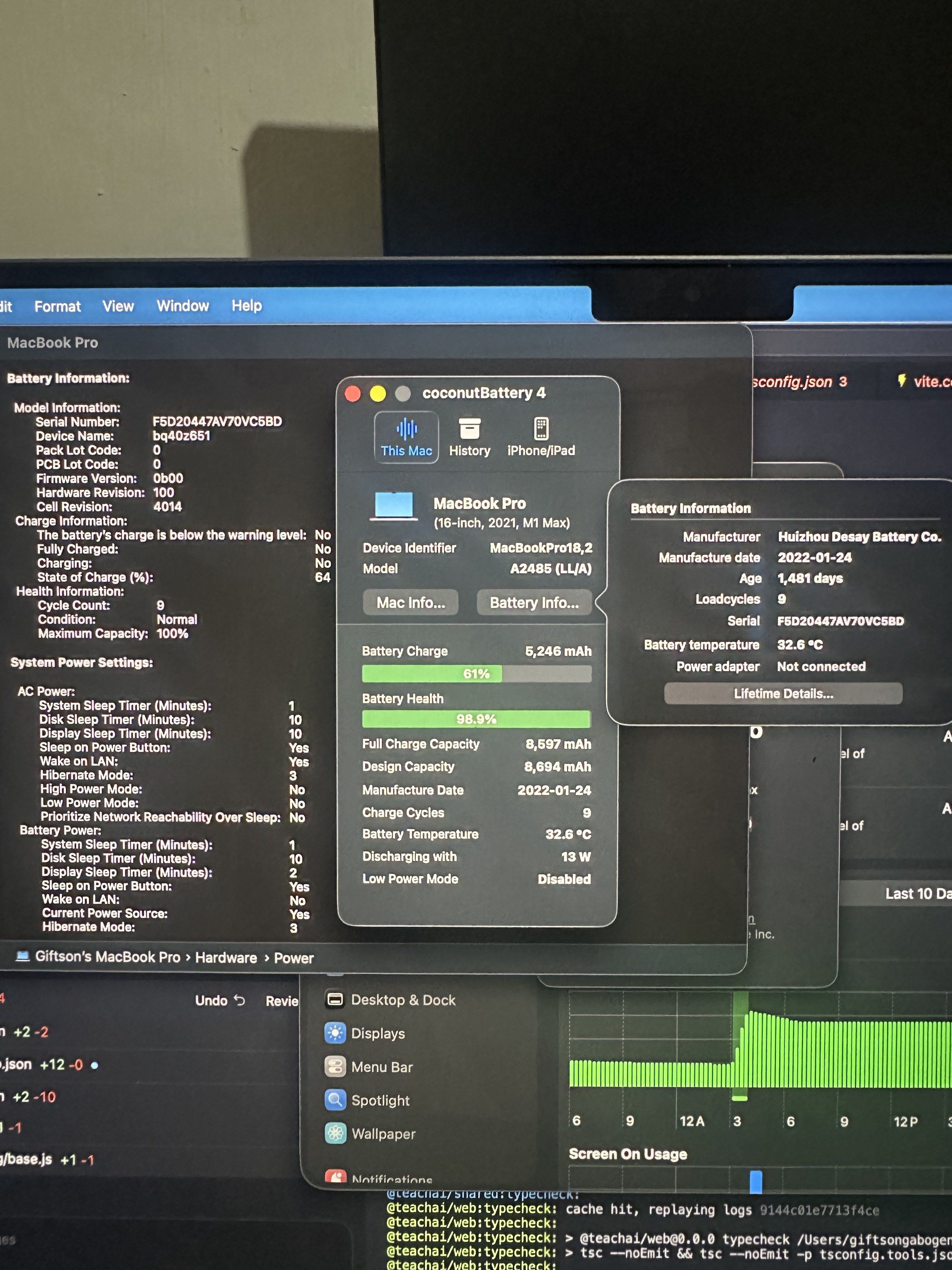Image resolution: width=952 pixels, height=1270 pixels.
Task: Click the Device Identifier MacBookPro18,2 value
Action: pos(541,548)
